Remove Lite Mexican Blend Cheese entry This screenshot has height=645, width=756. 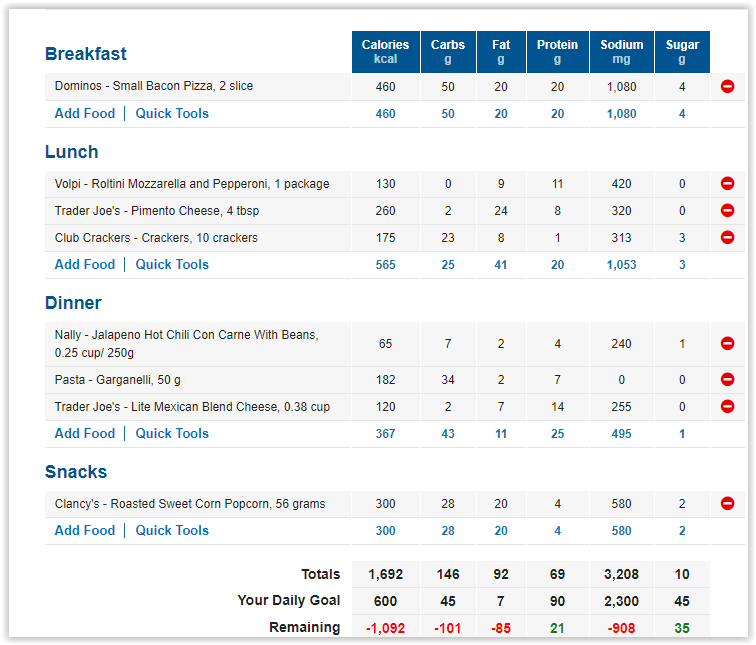(x=727, y=407)
